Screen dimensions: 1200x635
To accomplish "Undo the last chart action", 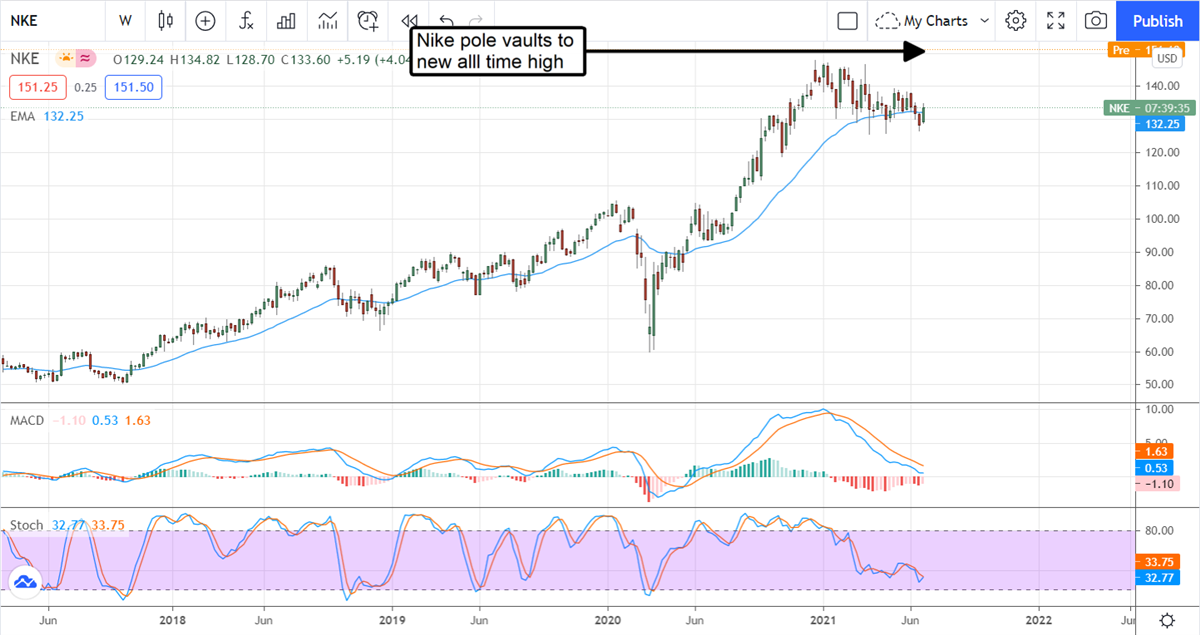I will click(446, 20).
